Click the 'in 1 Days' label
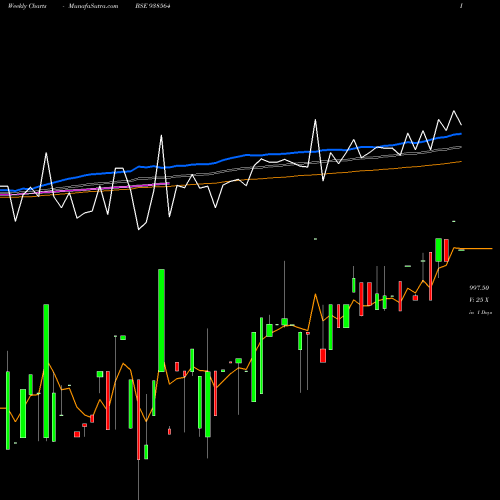This screenshot has width=500, height=500. point(480,313)
